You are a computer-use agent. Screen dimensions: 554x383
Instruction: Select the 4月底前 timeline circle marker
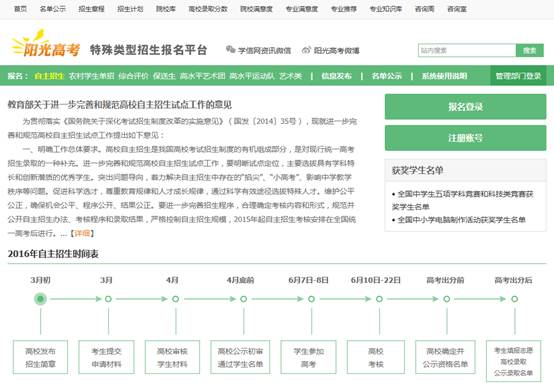pos(243,299)
